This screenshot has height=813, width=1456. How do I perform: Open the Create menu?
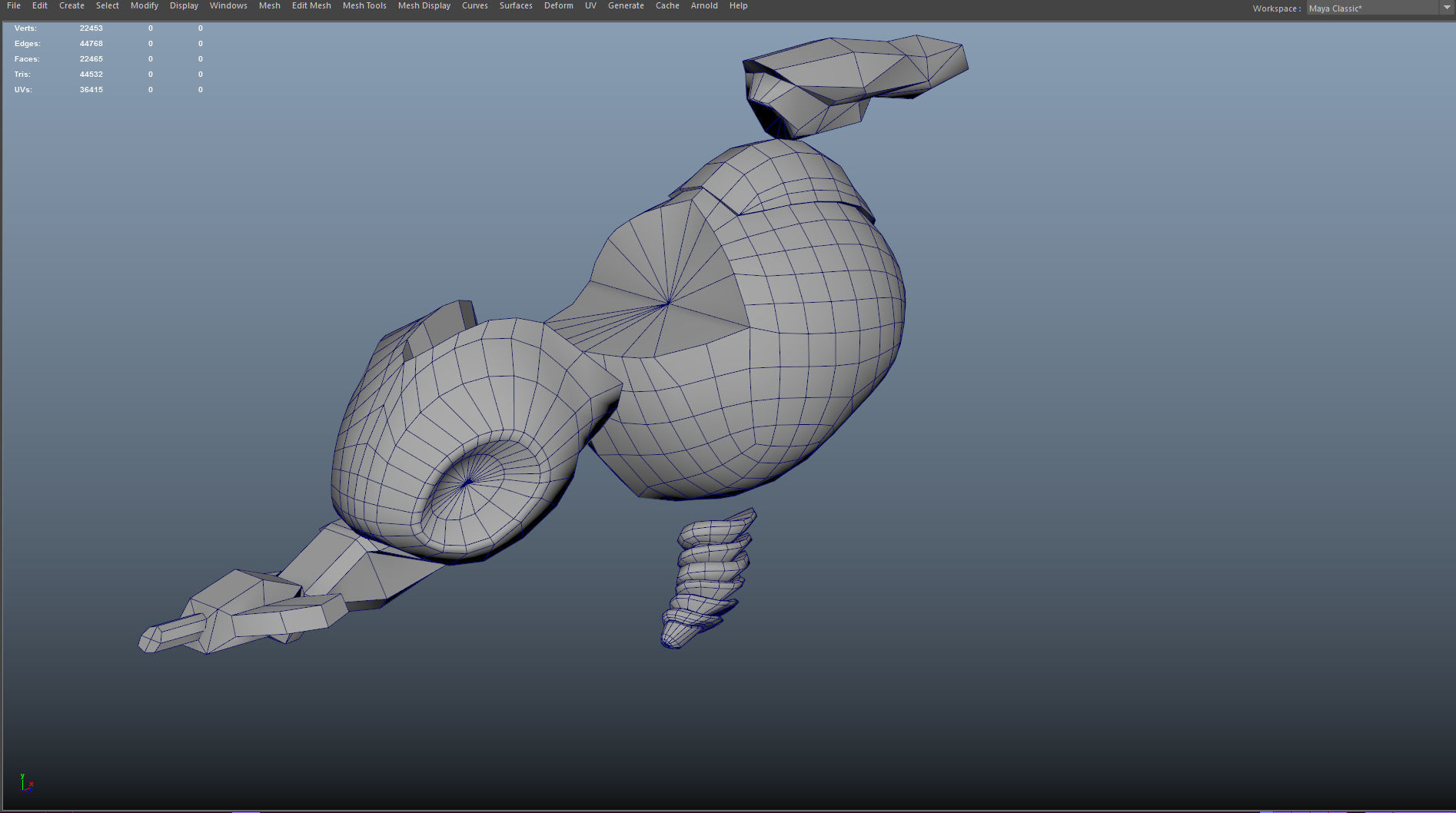coord(71,6)
